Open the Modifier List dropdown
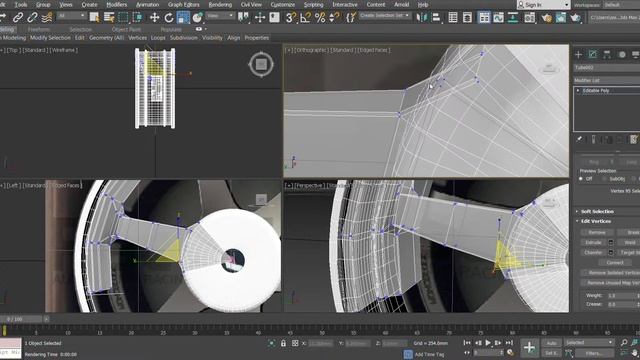640x360 pixels. click(x=607, y=80)
